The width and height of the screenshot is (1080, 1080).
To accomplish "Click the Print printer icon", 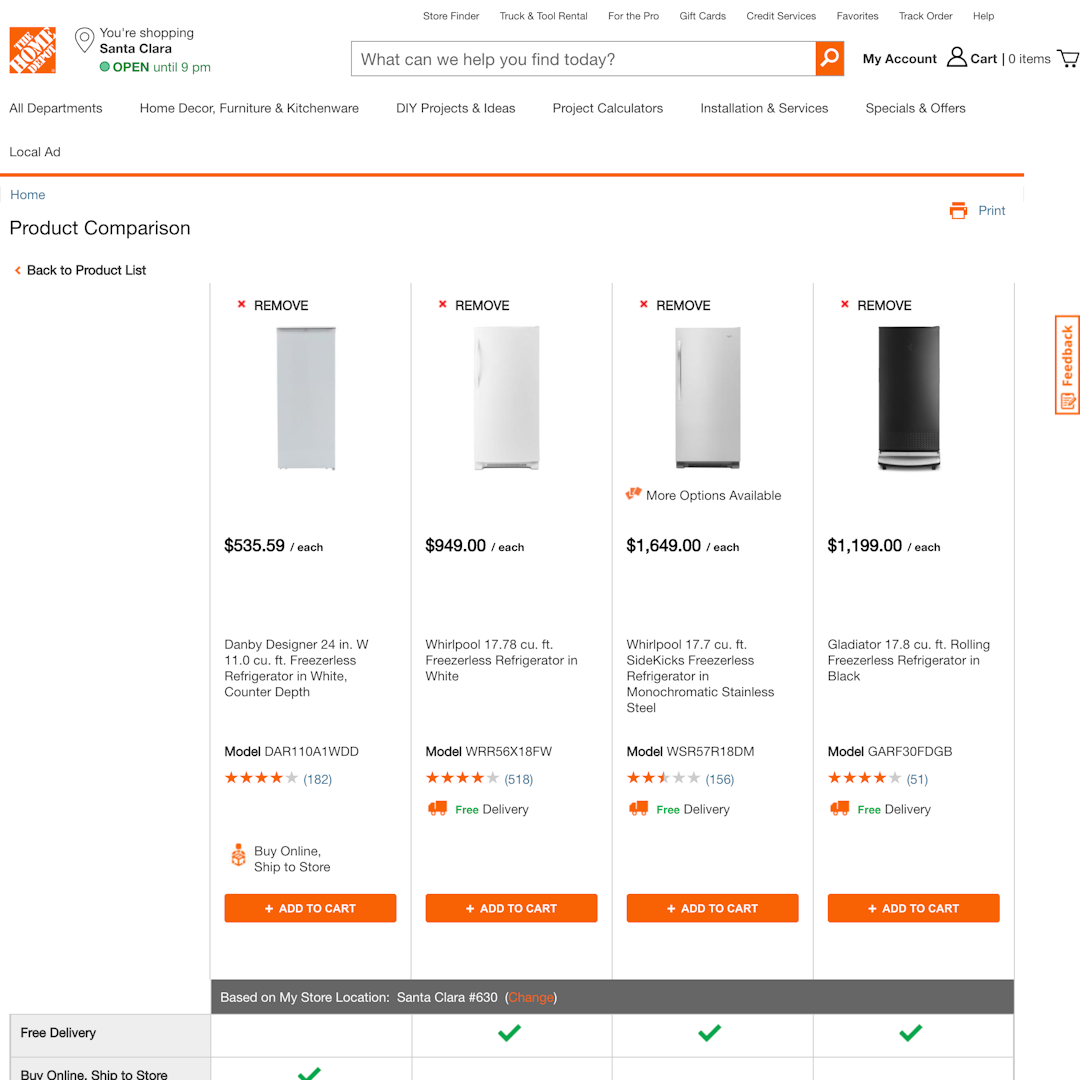I will tap(959, 210).
